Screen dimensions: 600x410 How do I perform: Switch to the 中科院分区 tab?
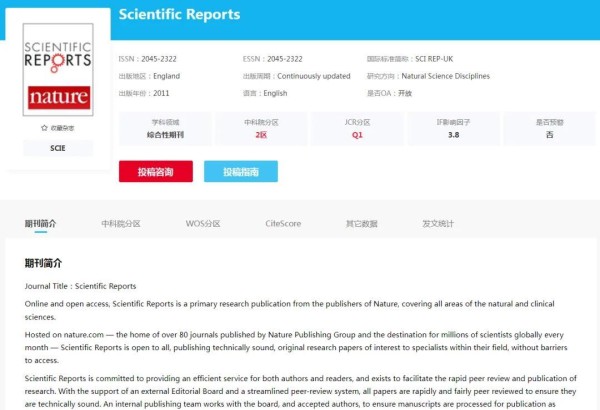tap(121, 224)
